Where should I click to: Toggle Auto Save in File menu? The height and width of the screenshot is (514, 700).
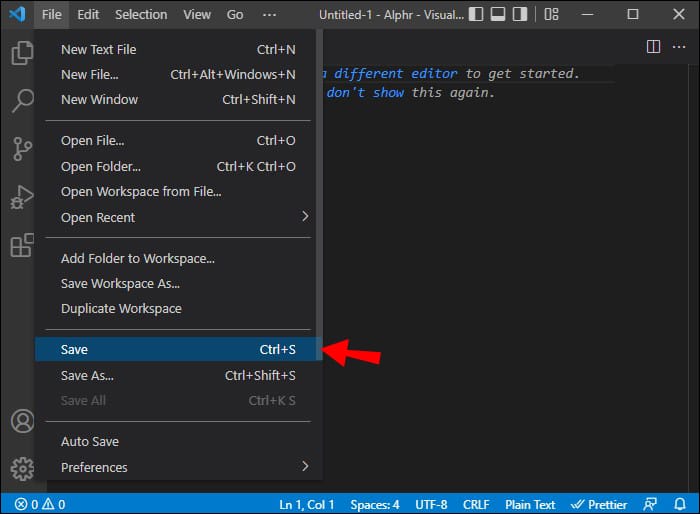(90, 442)
